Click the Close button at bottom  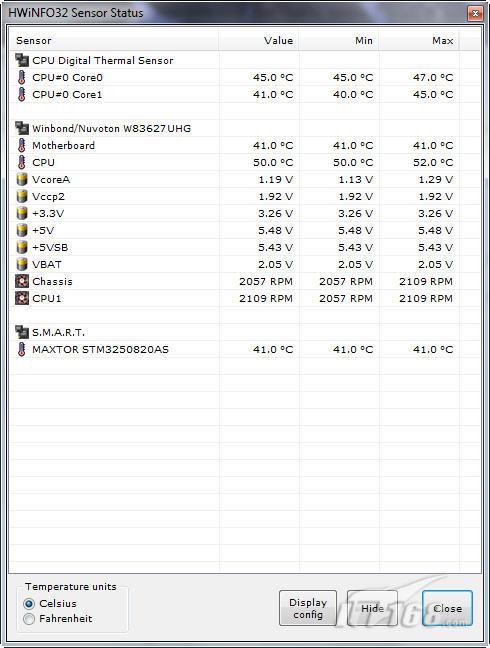(447, 608)
